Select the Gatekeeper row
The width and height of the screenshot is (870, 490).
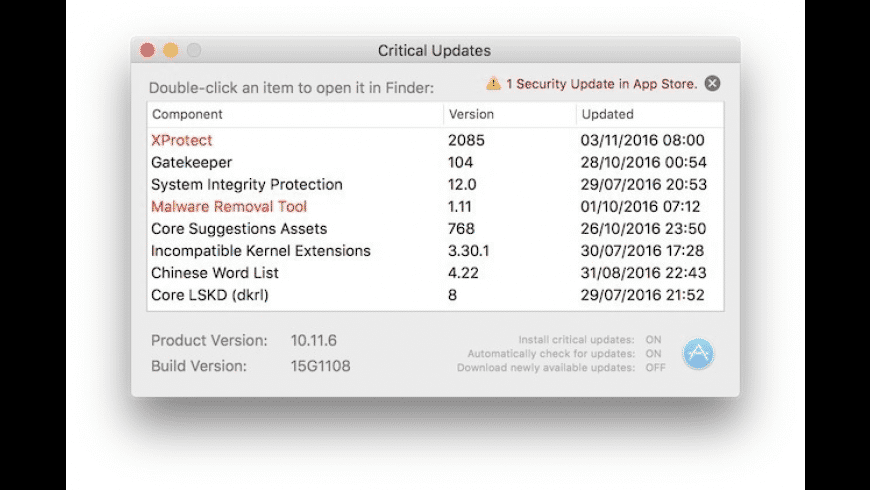click(x=192, y=162)
